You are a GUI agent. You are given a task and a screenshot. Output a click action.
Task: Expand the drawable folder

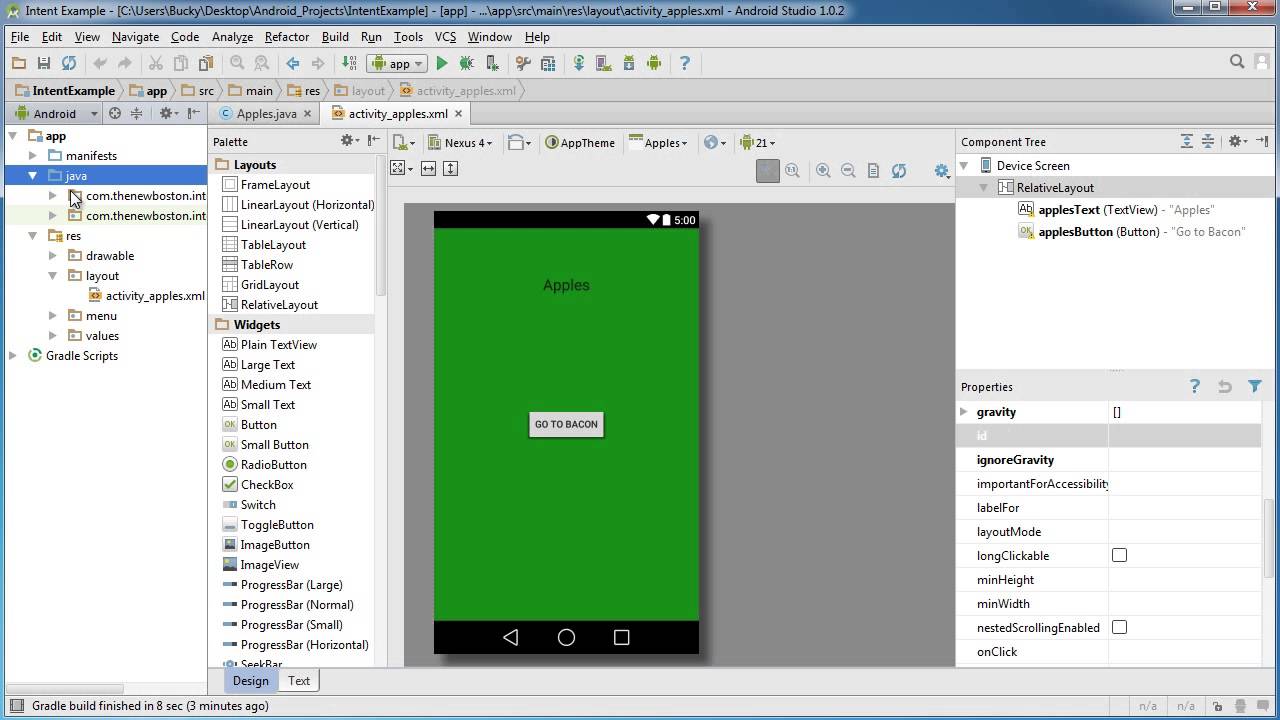click(53, 256)
